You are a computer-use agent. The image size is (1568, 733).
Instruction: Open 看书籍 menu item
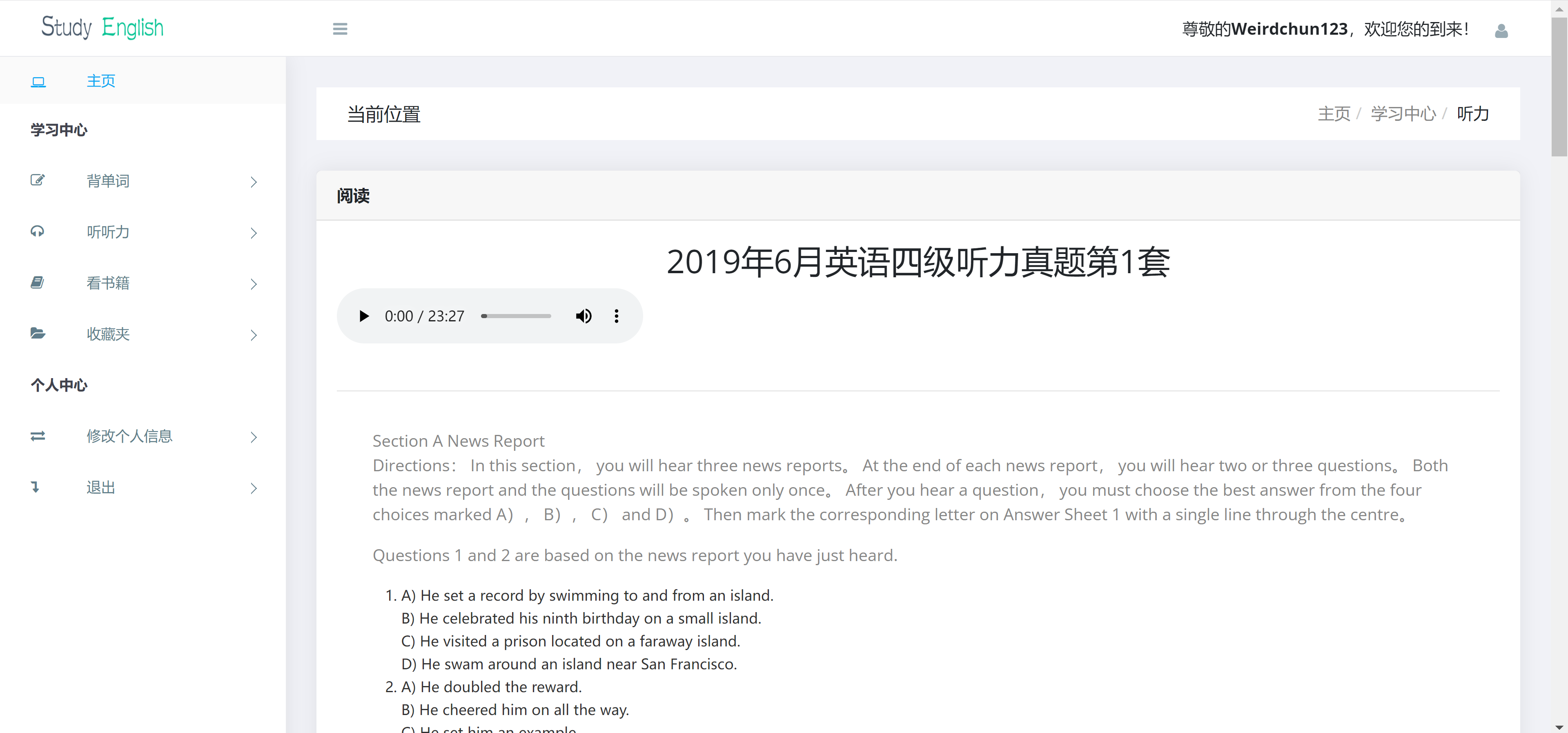[108, 283]
